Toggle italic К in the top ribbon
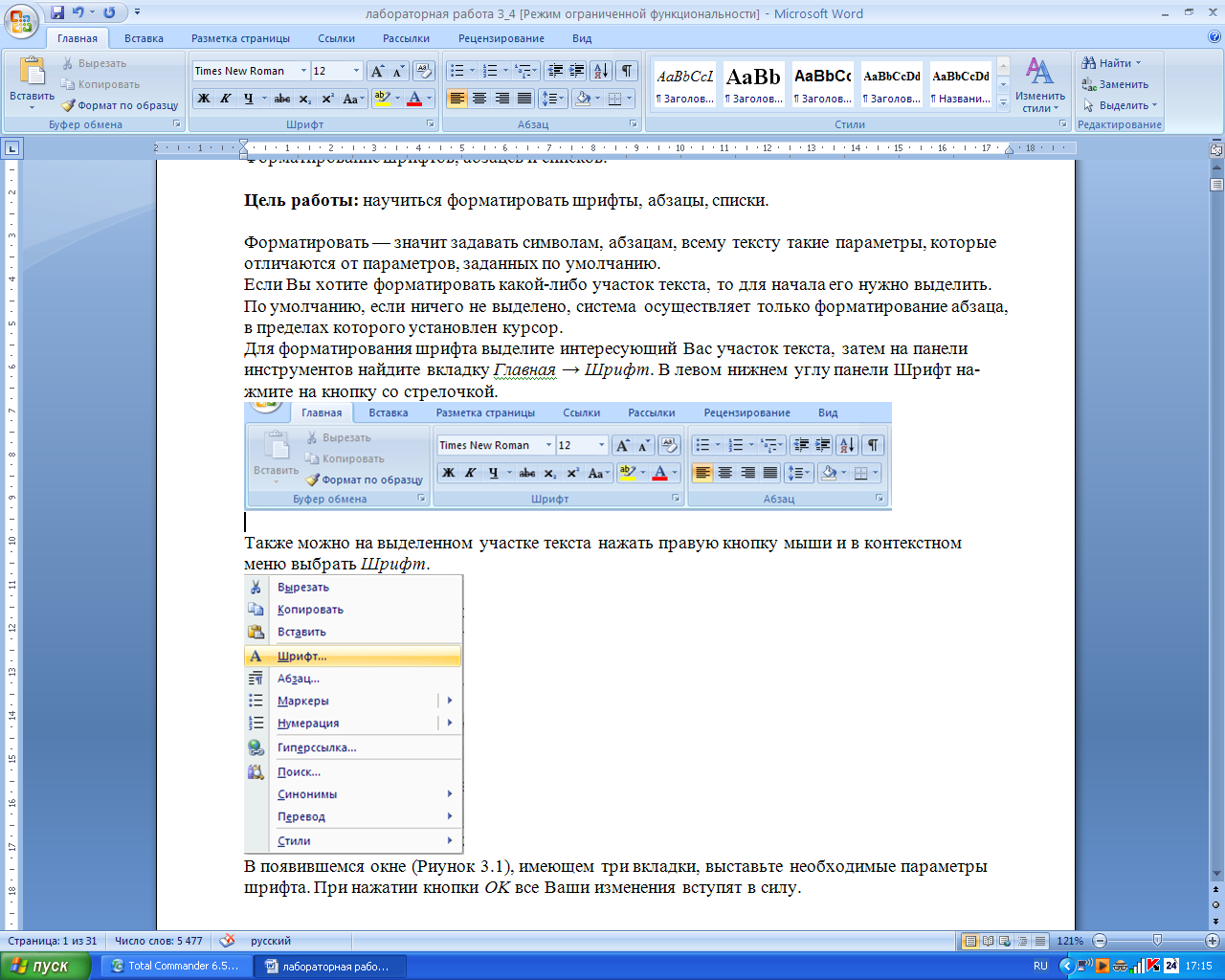This screenshot has height=980, width=1225. (226, 99)
